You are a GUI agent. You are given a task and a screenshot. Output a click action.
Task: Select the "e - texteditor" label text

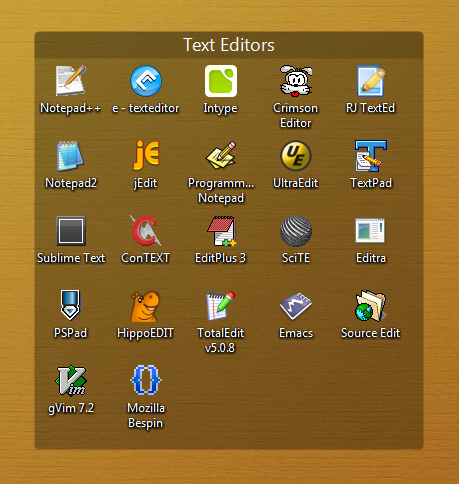click(146, 108)
